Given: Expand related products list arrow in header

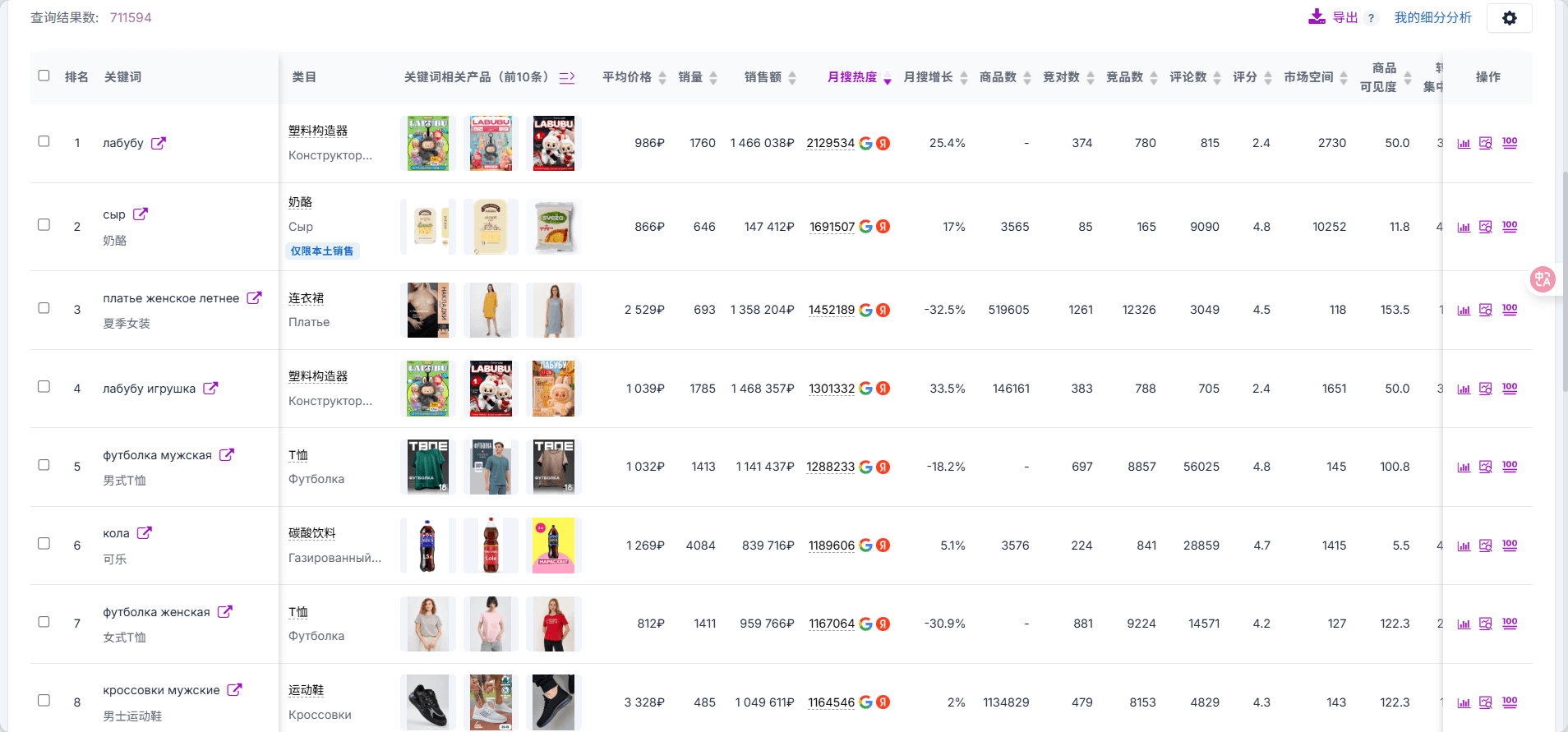Looking at the screenshot, I should 567,77.
